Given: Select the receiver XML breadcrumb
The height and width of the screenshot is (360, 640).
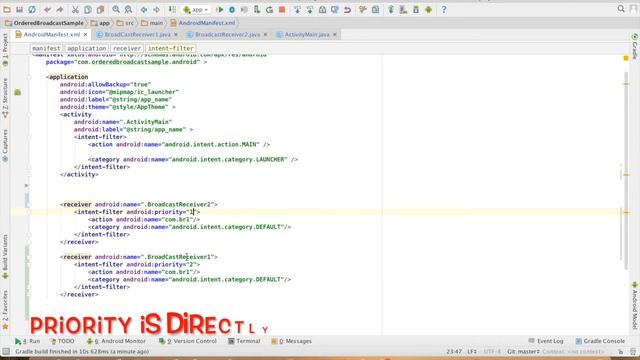Looking at the screenshot, I should pos(127,48).
